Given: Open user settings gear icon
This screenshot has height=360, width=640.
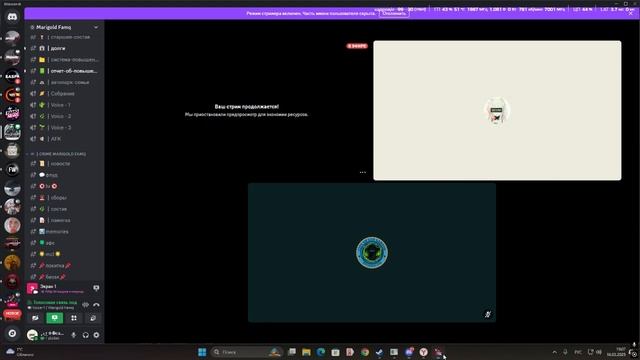Looking at the screenshot, I should pos(96,335).
